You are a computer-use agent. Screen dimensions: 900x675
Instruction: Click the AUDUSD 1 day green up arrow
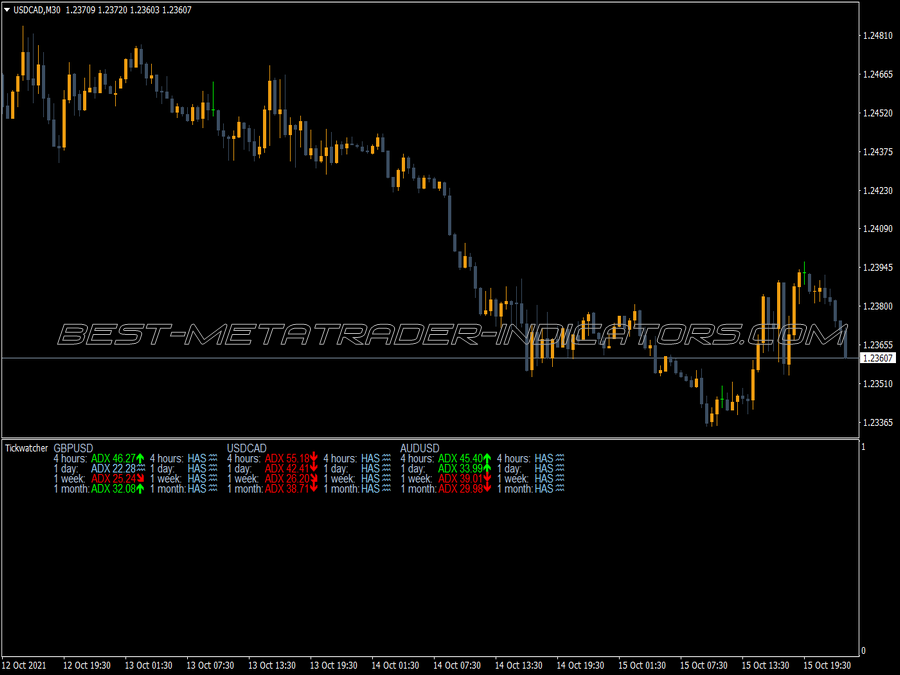[487, 469]
